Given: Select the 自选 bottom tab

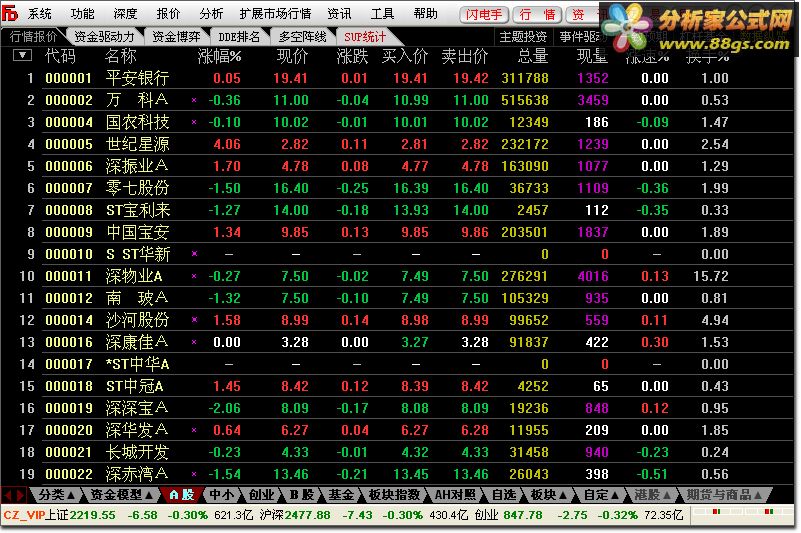Looking at the screenshot, I should (504, 495).
